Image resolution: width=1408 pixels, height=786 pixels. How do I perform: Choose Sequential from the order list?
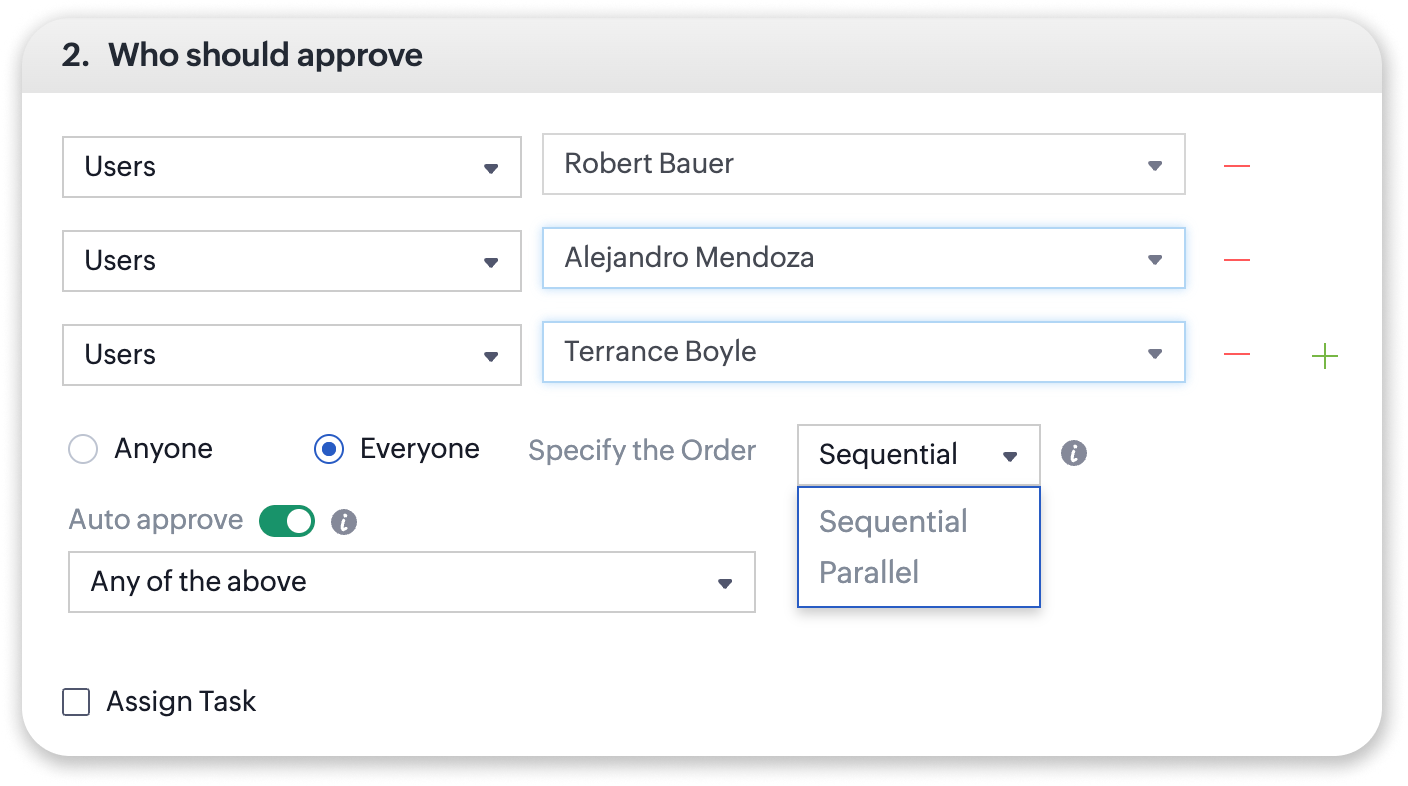click(893, 522)
